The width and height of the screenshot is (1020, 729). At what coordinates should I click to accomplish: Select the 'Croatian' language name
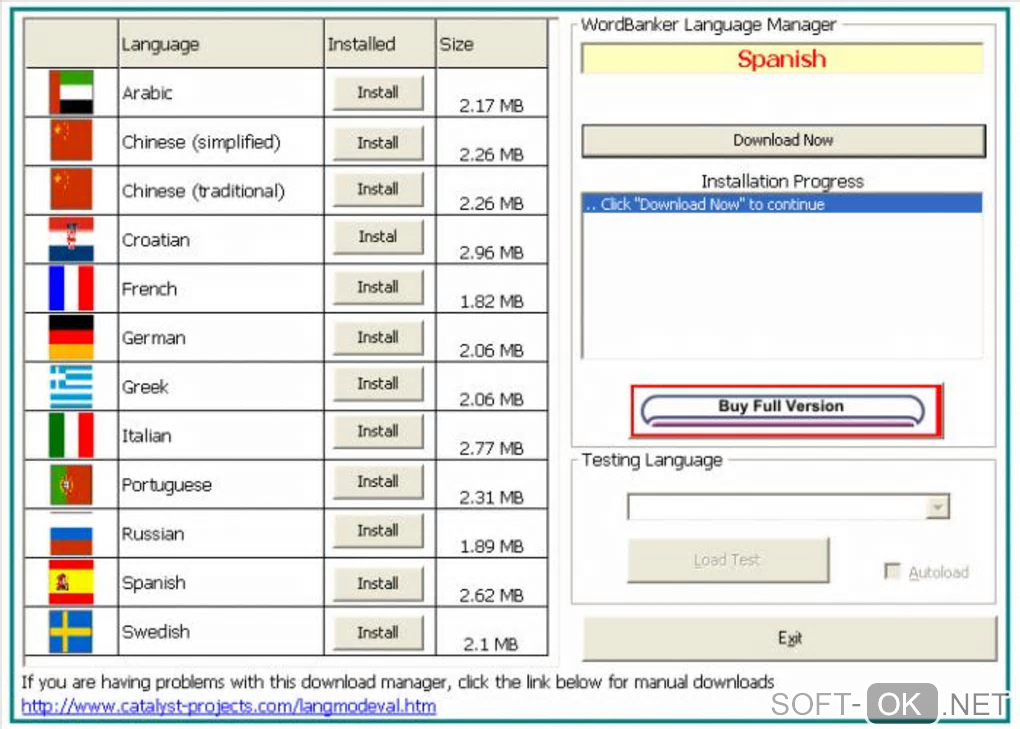(x=156, y=240)
